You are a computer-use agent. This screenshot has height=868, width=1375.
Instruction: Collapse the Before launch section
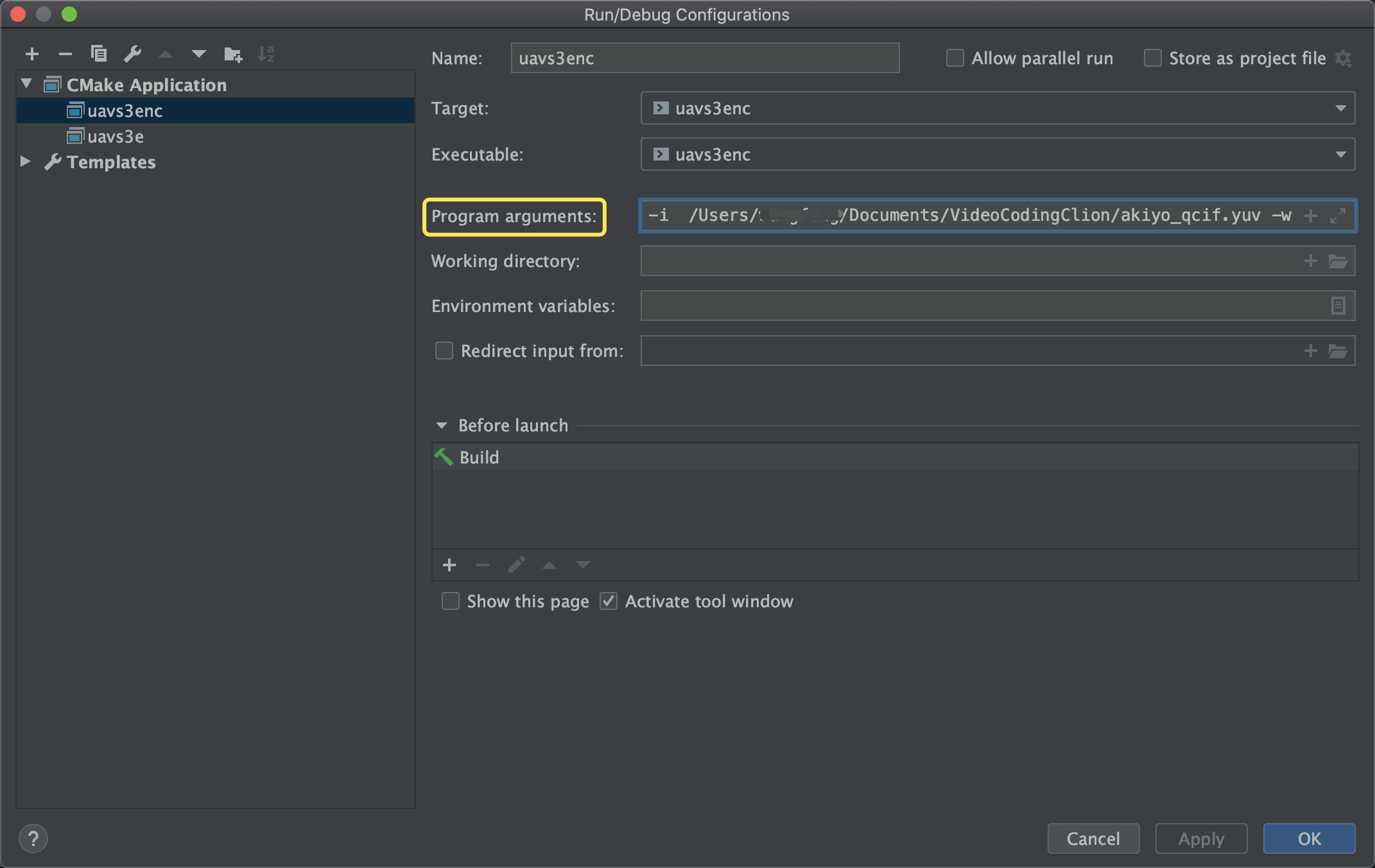pyautogui.click(x=442, y=426)
